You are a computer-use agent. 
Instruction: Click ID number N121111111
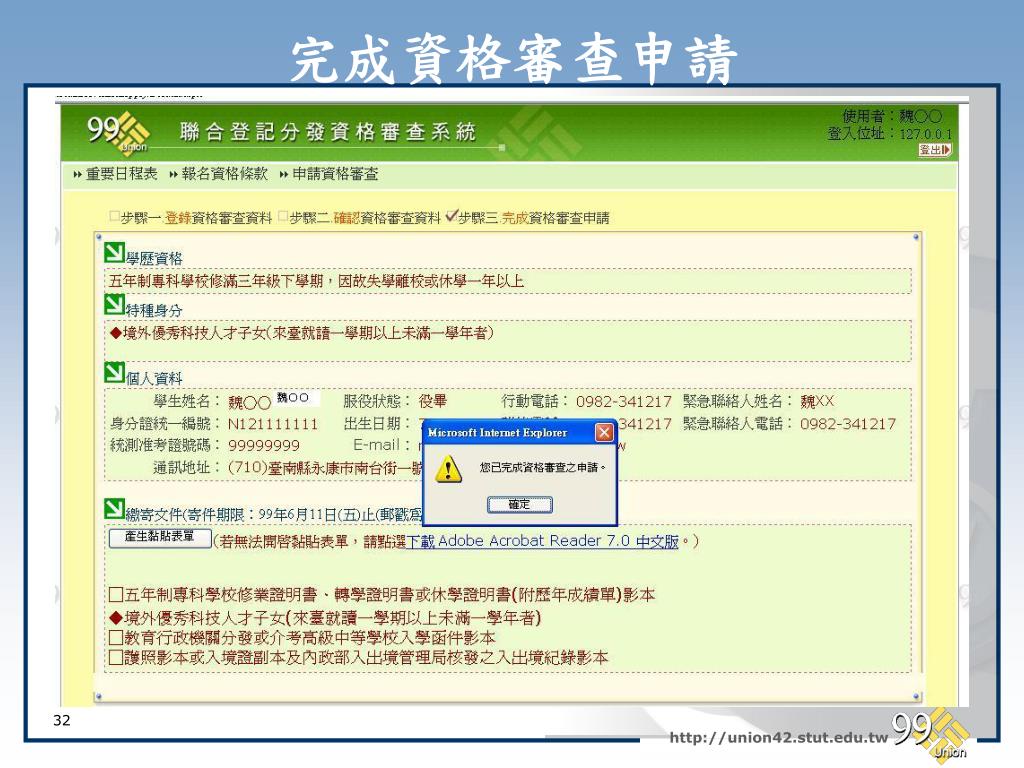(272, 424)
